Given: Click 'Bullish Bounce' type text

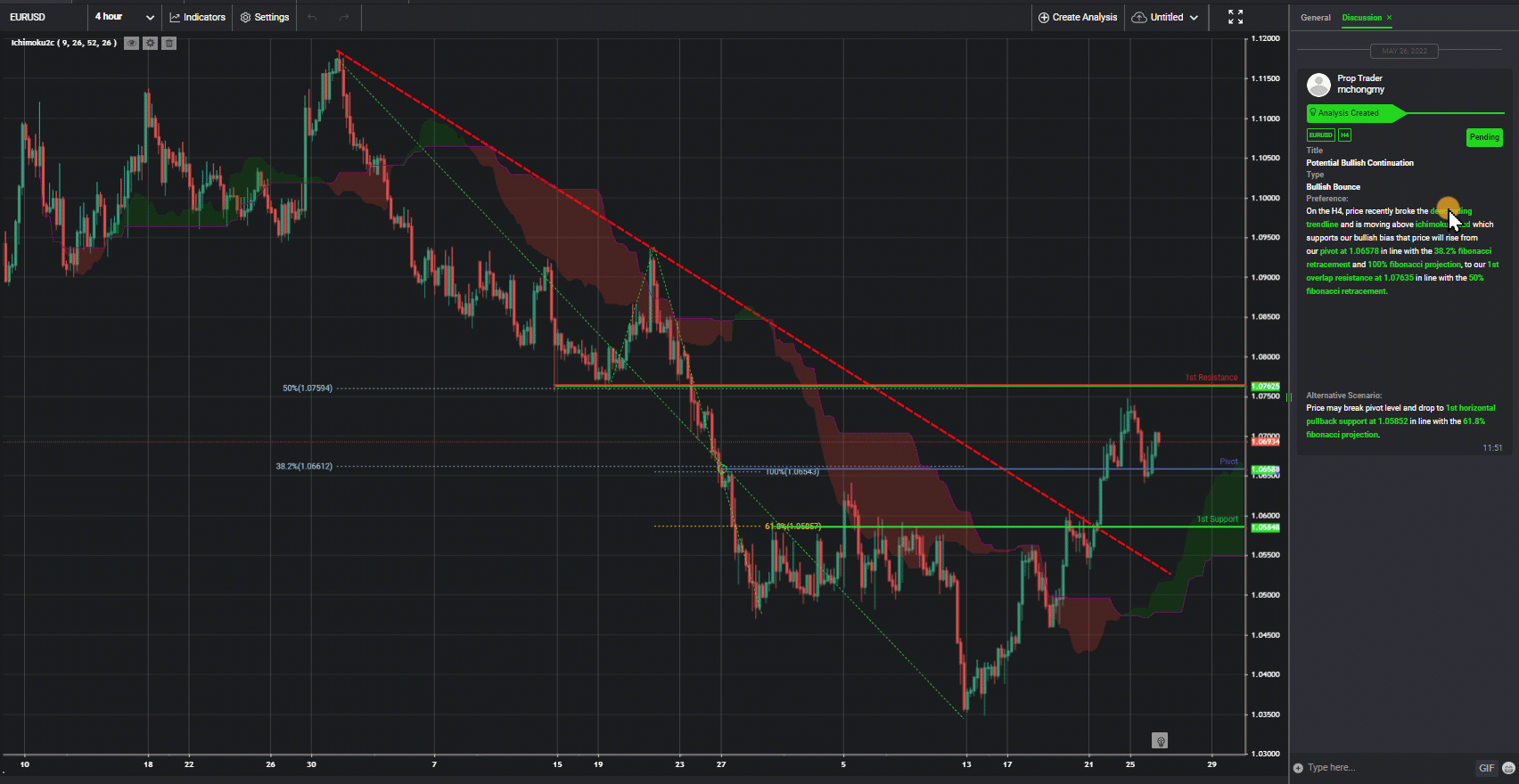Looking at the screenshot, I should (x=1333, y=187).
